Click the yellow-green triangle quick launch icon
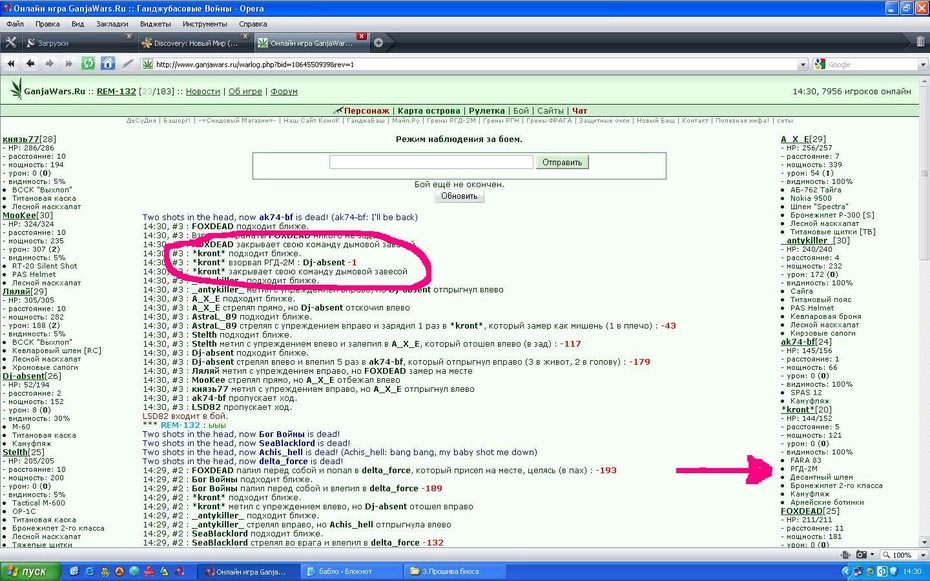 (x=164, y=572)
